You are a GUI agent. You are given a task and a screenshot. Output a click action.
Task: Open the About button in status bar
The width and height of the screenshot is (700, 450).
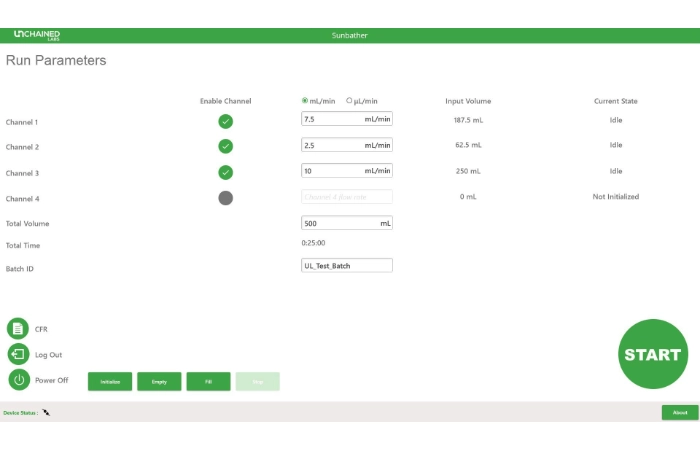click(679, 412)
